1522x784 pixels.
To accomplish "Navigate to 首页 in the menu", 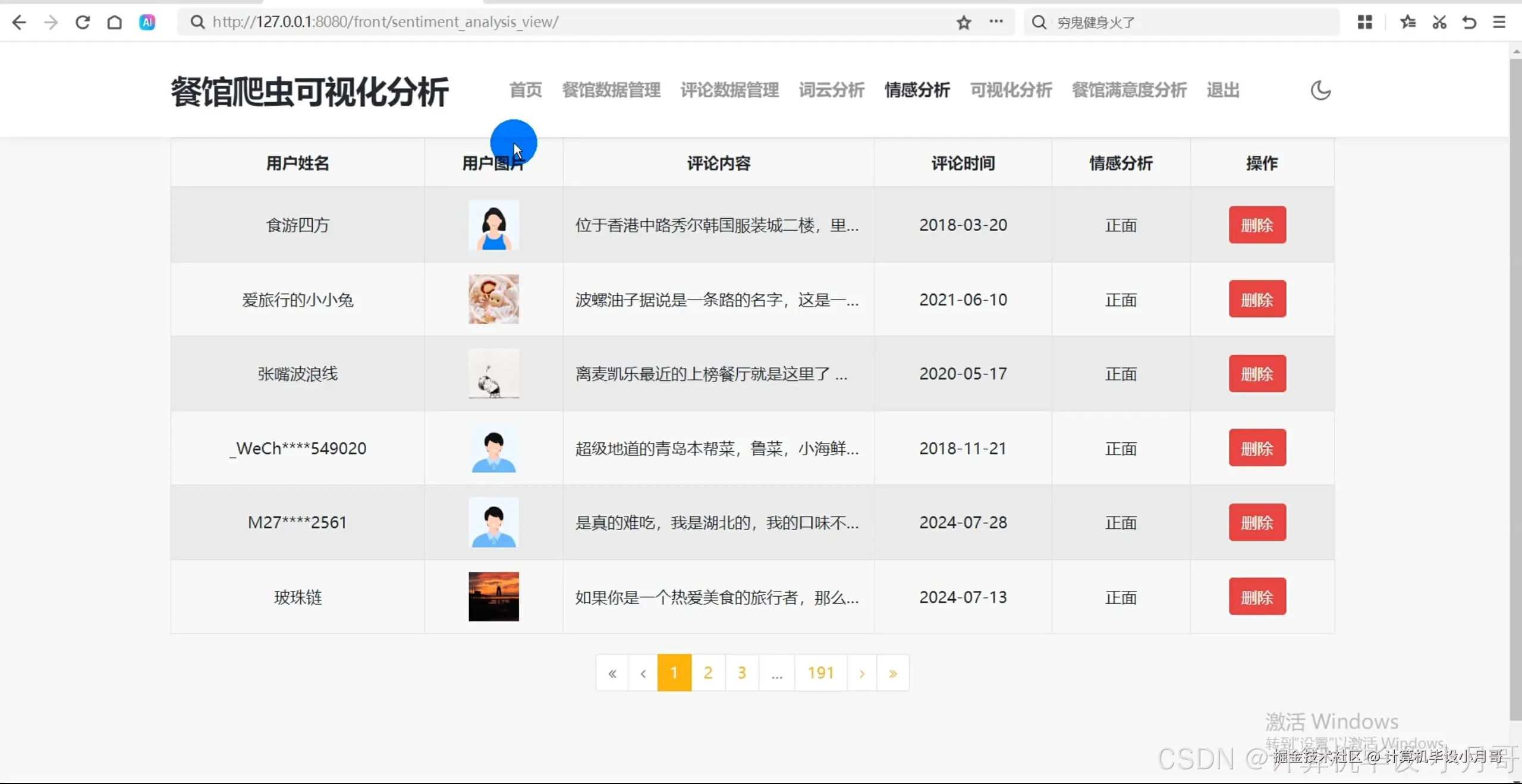I will point(525,90).
